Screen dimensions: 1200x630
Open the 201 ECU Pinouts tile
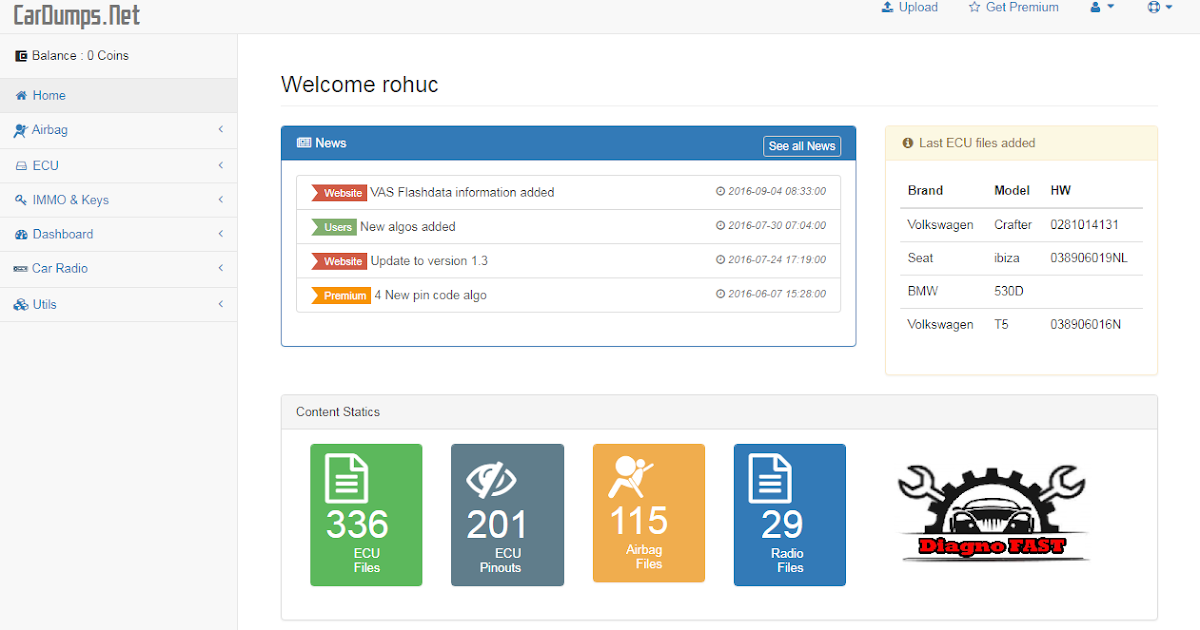coord(507,515)
